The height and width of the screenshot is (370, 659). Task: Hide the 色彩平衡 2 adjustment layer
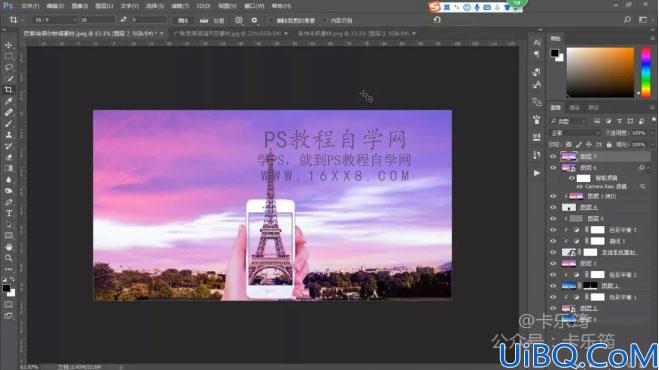tap(553, 275)
